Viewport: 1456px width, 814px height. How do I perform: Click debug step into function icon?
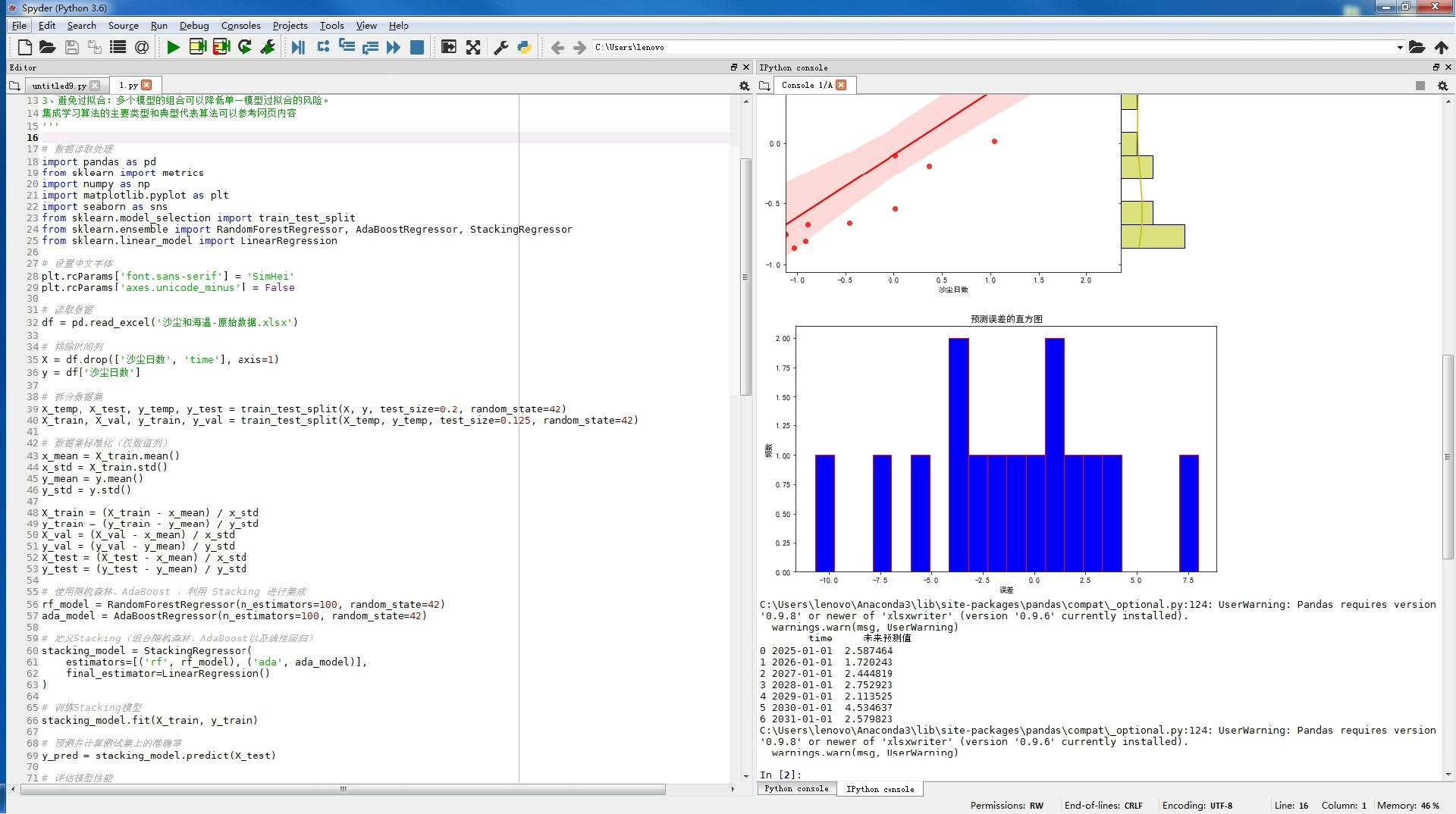point(347,47)
